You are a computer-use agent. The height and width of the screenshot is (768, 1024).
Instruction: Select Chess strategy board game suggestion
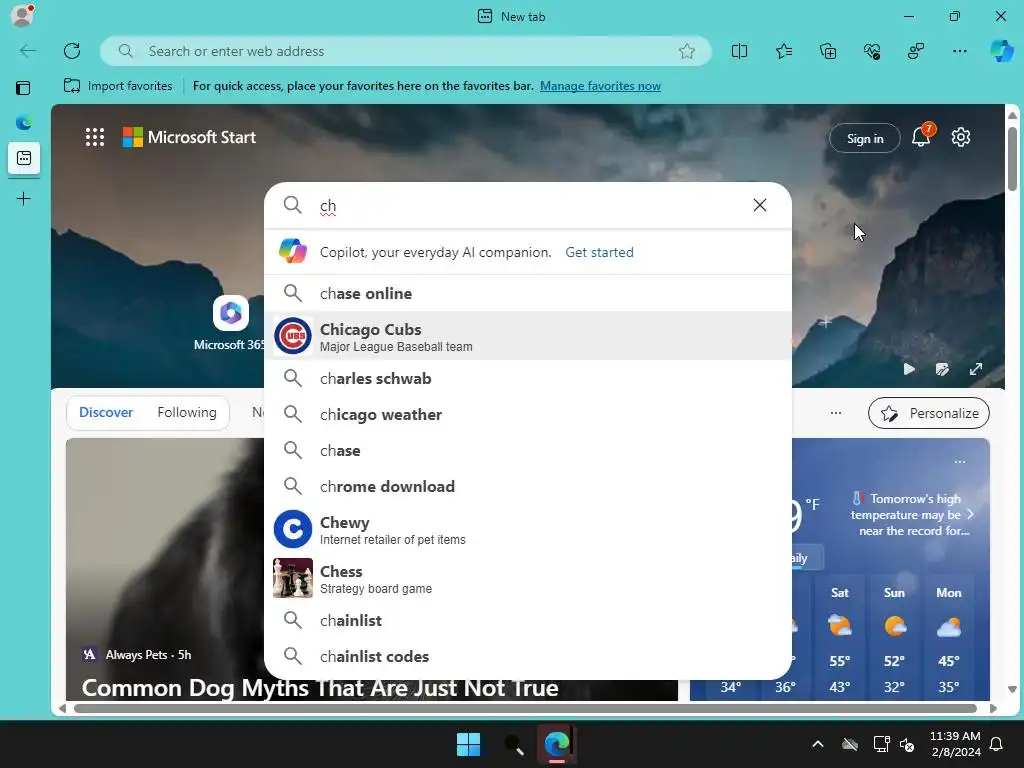(528, 579)
